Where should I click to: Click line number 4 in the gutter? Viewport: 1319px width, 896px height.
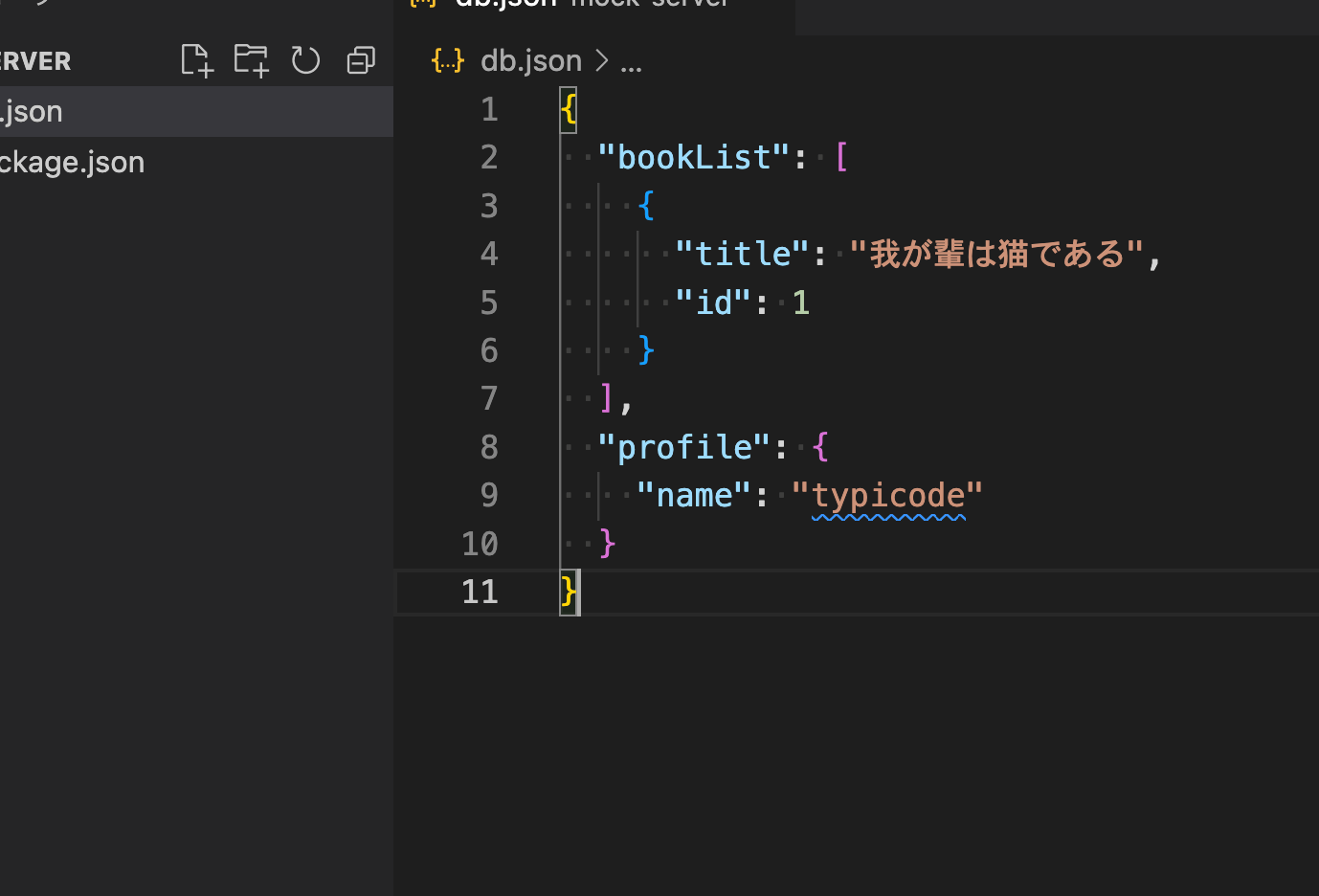click(x=488, y=254)
